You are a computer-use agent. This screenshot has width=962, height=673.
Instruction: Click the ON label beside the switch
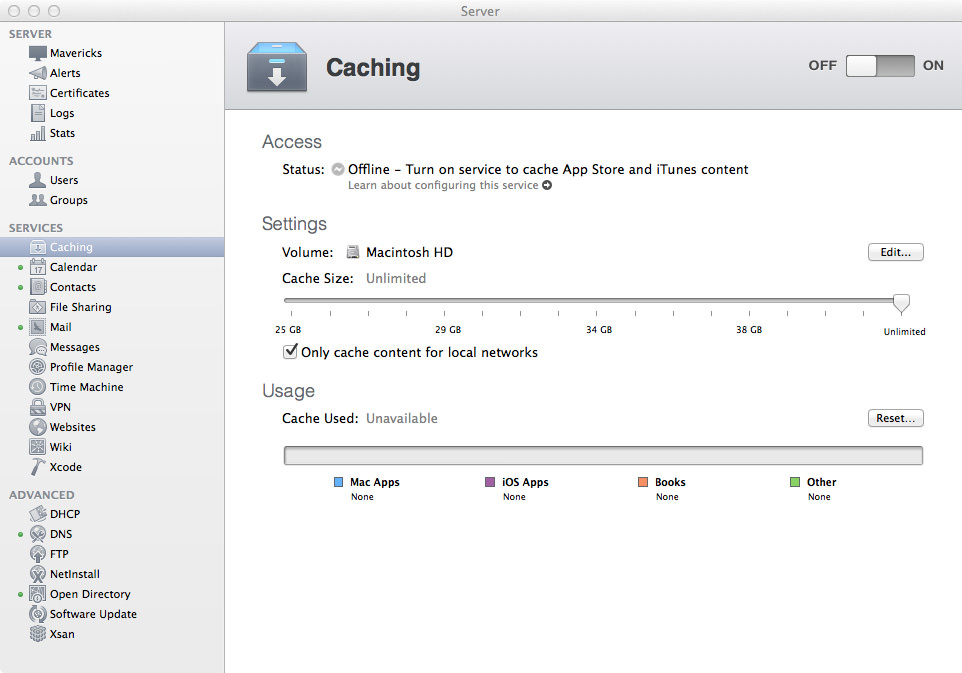933,66
